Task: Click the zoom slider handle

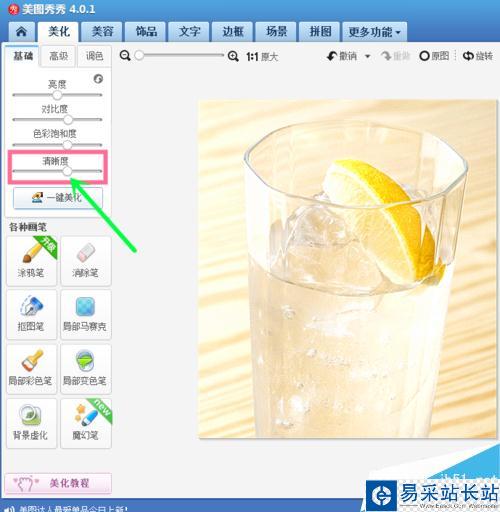Action: pyautogui.click(x=139, y=55)
